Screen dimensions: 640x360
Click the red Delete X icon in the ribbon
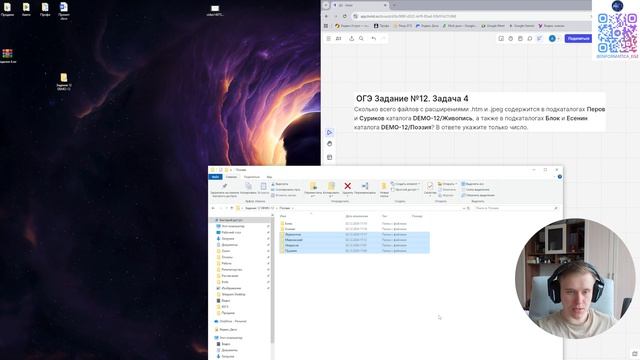point(347,186)
